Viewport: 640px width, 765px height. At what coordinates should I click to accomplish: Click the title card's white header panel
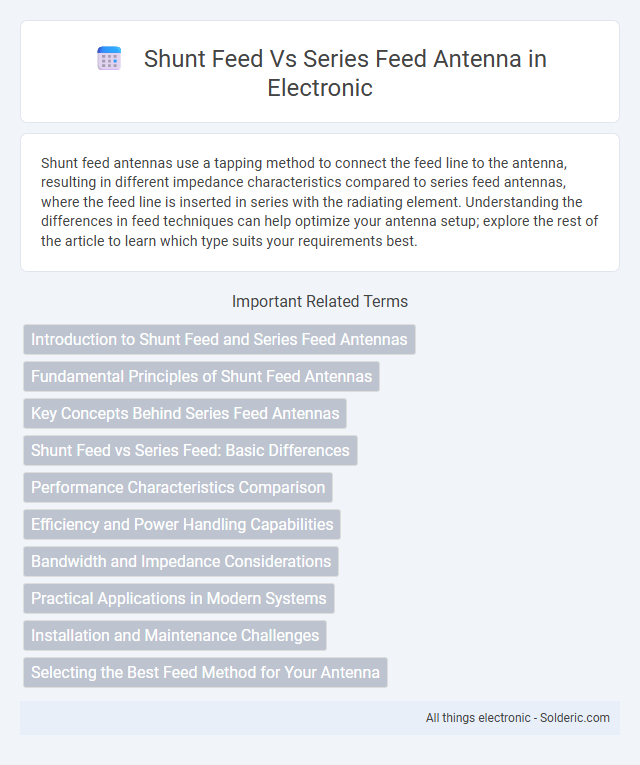pos(320,71)
